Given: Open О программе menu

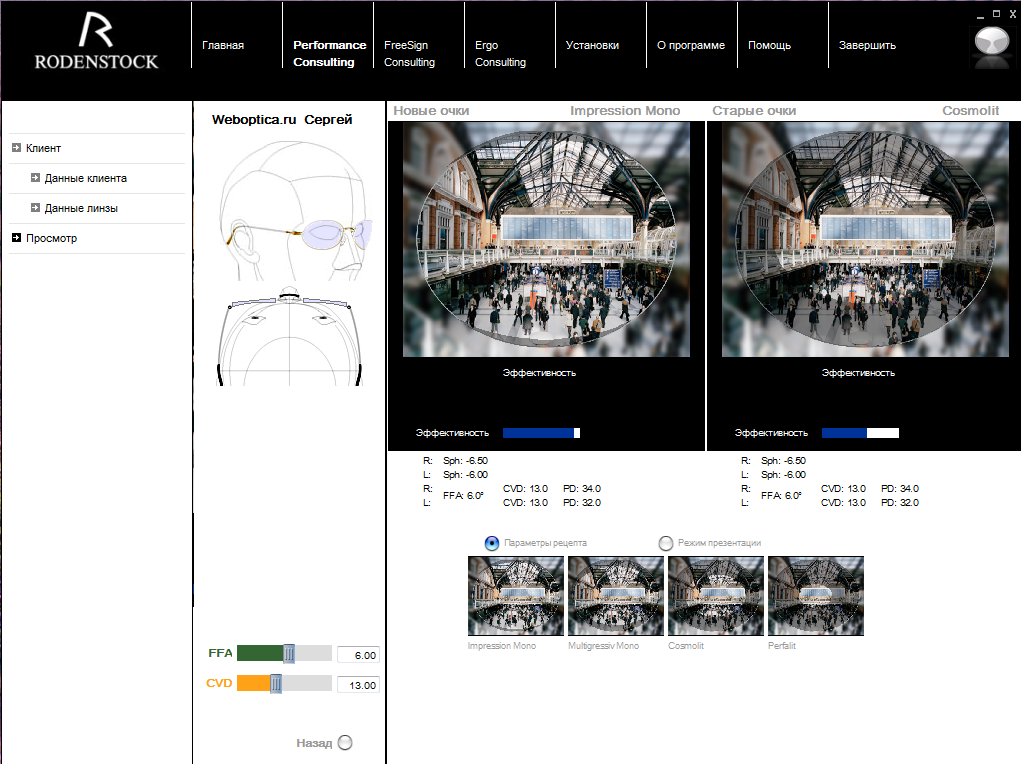Looking at the screenshot, I should 690,45.
